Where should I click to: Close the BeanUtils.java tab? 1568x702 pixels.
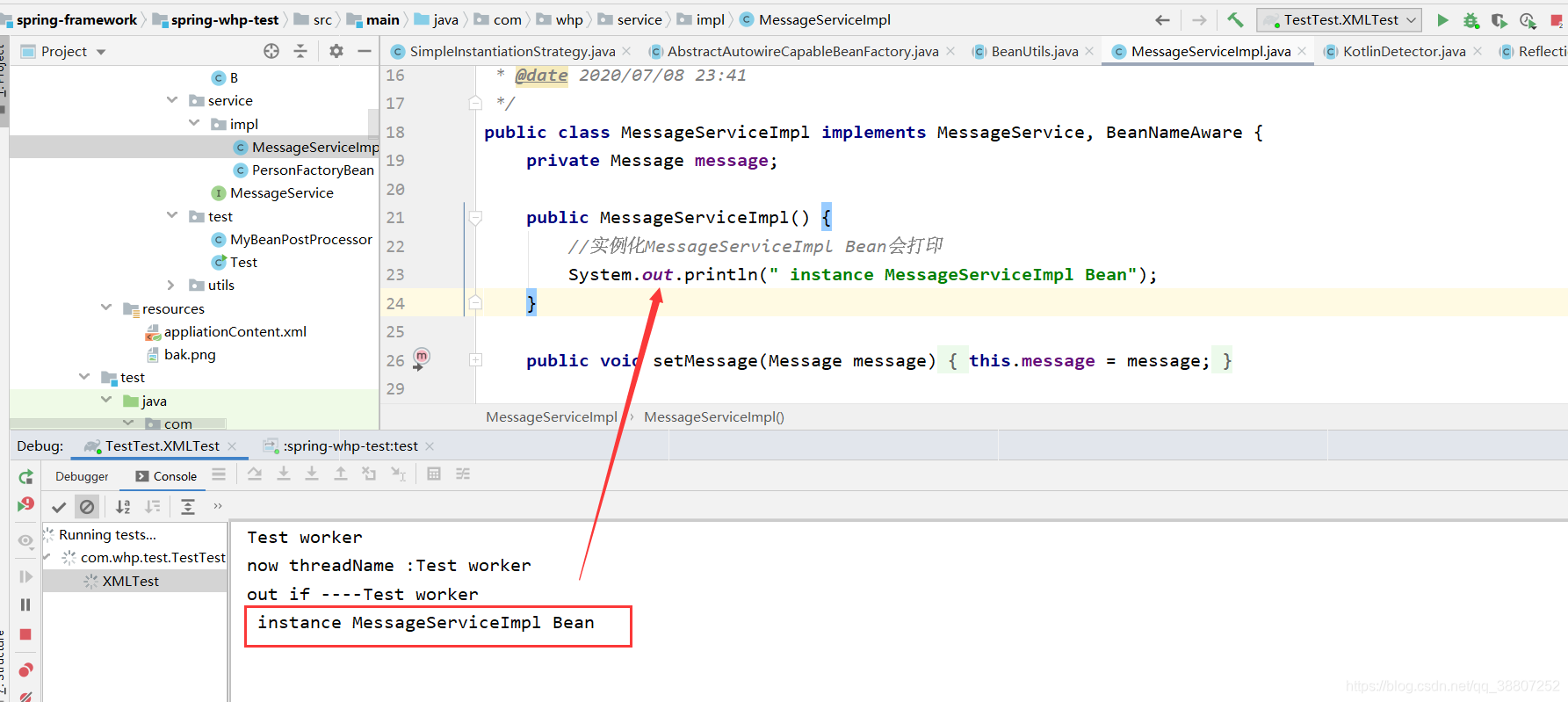[1089, 51]
